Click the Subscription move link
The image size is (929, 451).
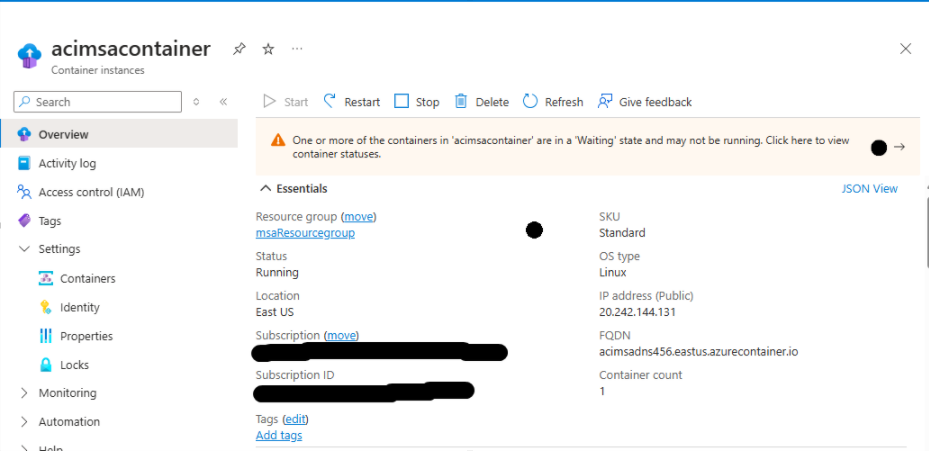342,335
